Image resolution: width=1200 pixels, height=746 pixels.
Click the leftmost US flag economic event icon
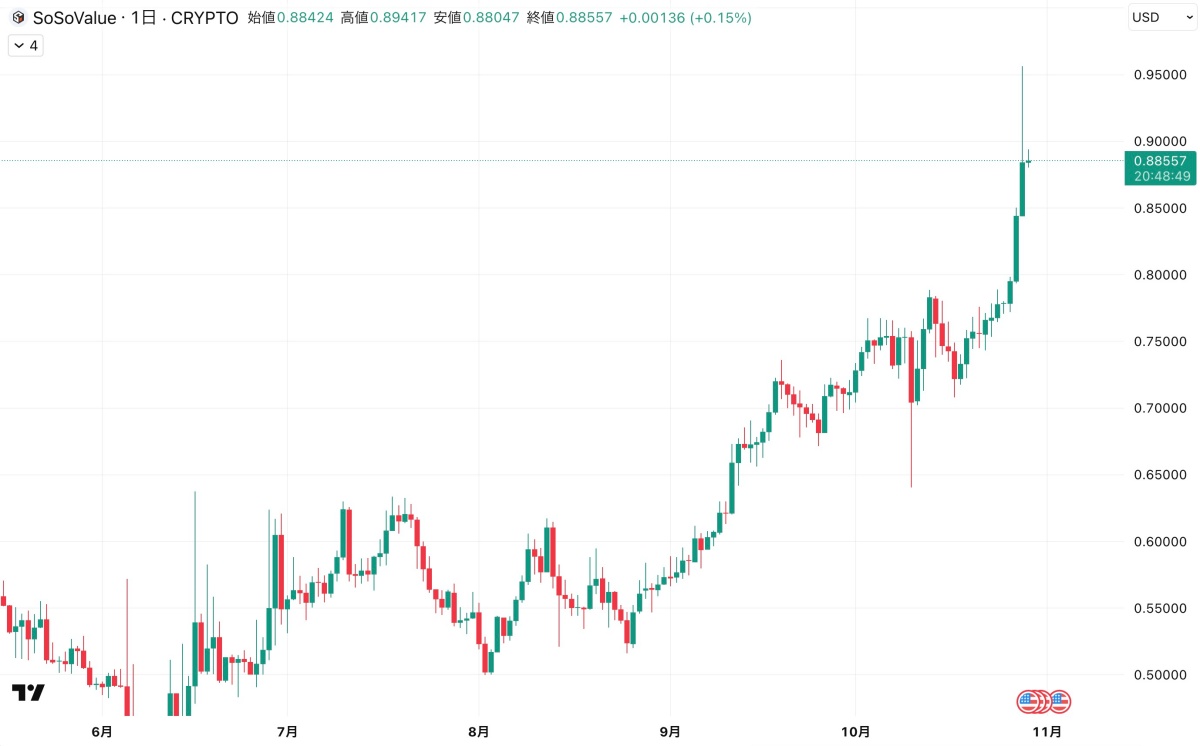pyautogui.click(x=1027, y=701)
